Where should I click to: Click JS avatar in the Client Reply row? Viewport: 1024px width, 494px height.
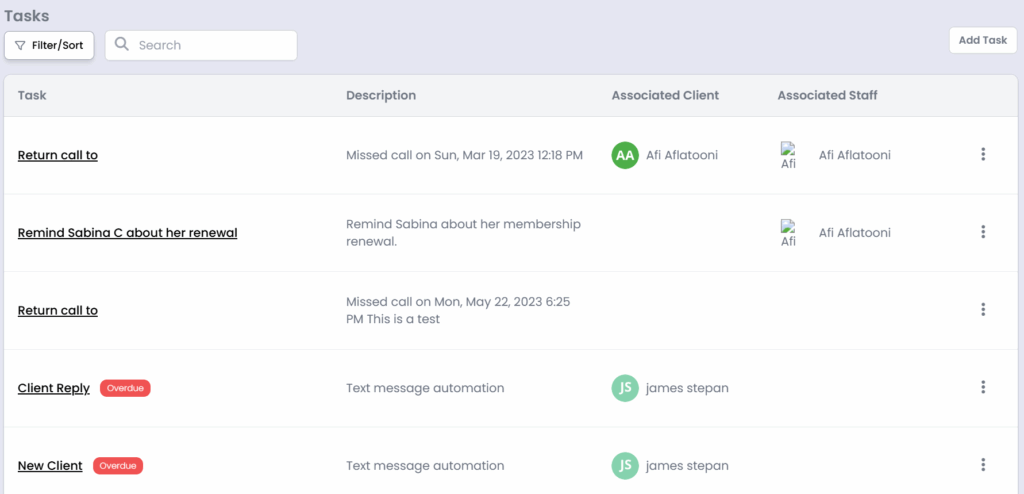click(x=625, y=388)
